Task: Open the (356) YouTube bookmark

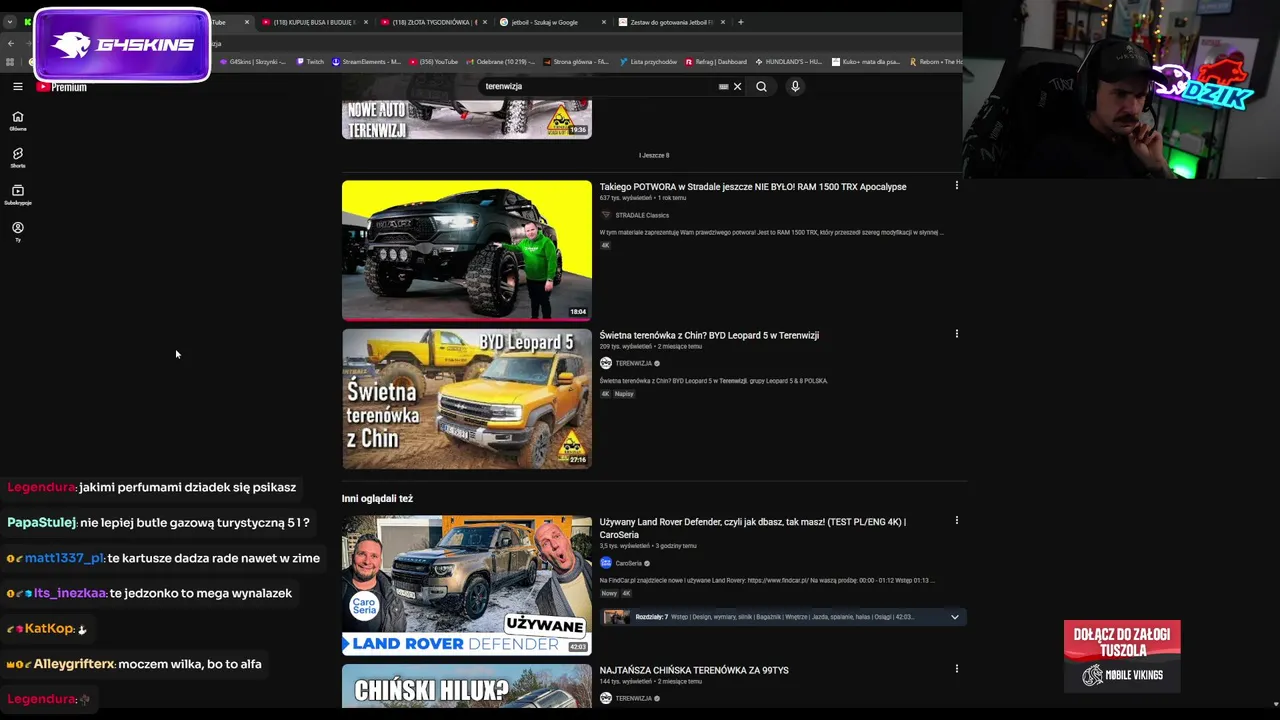Action: pyautogui.click(x=433, y=62)
